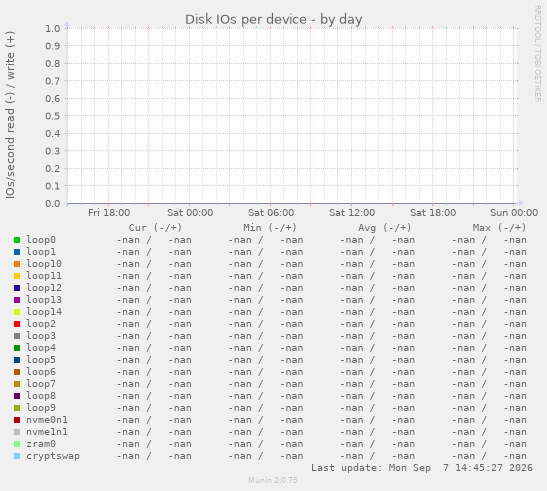This screenshot has width=547, height=491.
Task: Click the loop1 blue legend swatch
Action: [17, 252]
